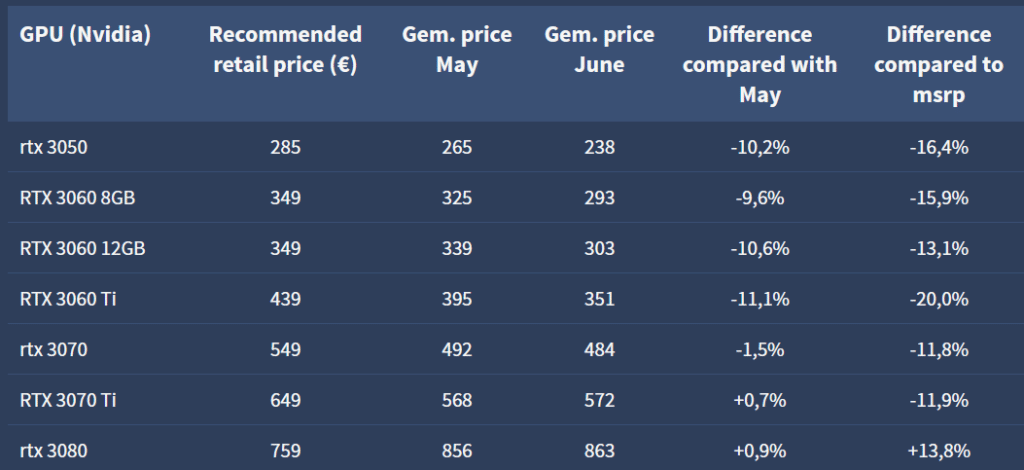Click the 863 June price cell
1024x470 pixels.
[x=600, y=451]
